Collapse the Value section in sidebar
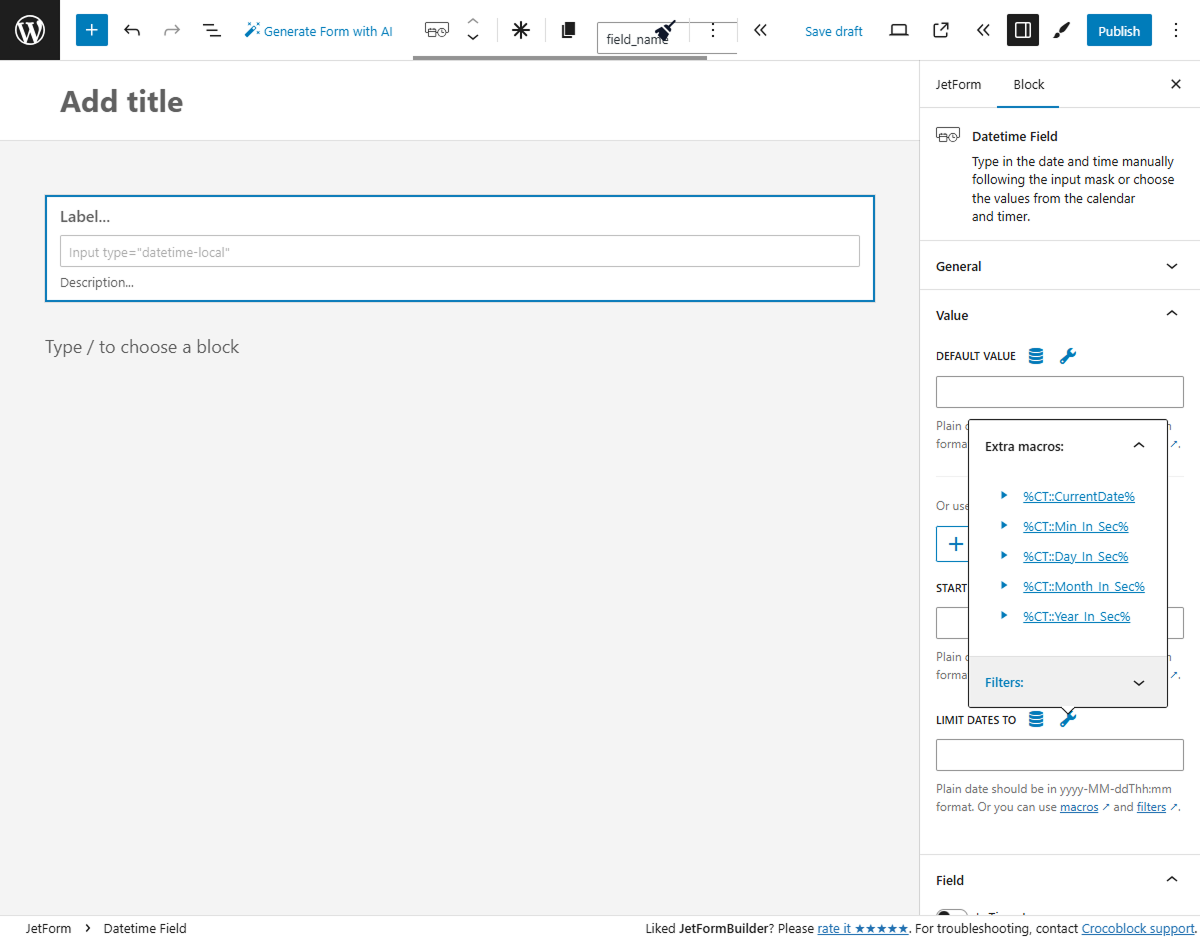1200x940 pixels. tap(1171, 313)
